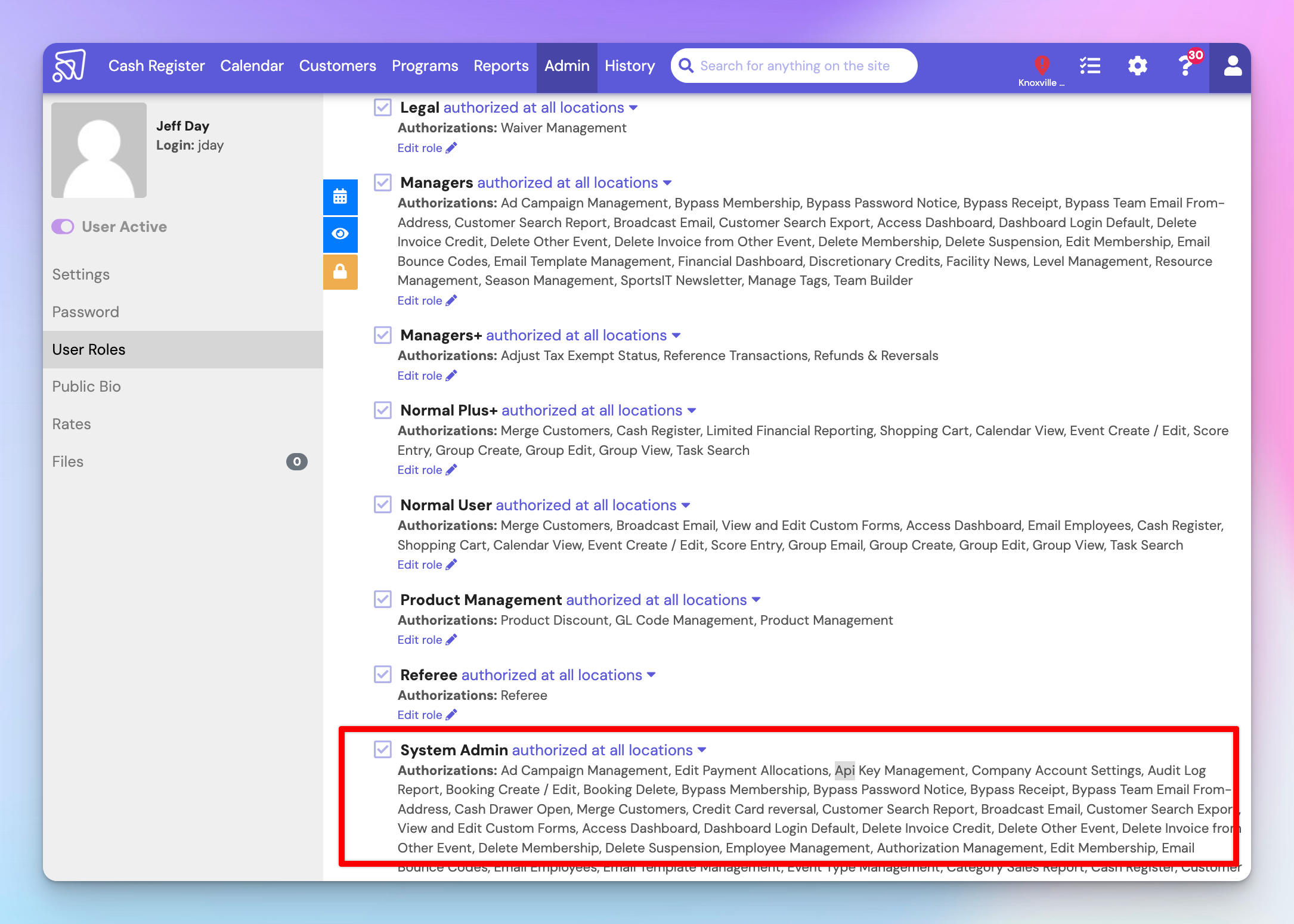Click pencil icon for Referee role
This screenshot has height=924, width=1294.
pyautogui.click(x=451, y=715)
